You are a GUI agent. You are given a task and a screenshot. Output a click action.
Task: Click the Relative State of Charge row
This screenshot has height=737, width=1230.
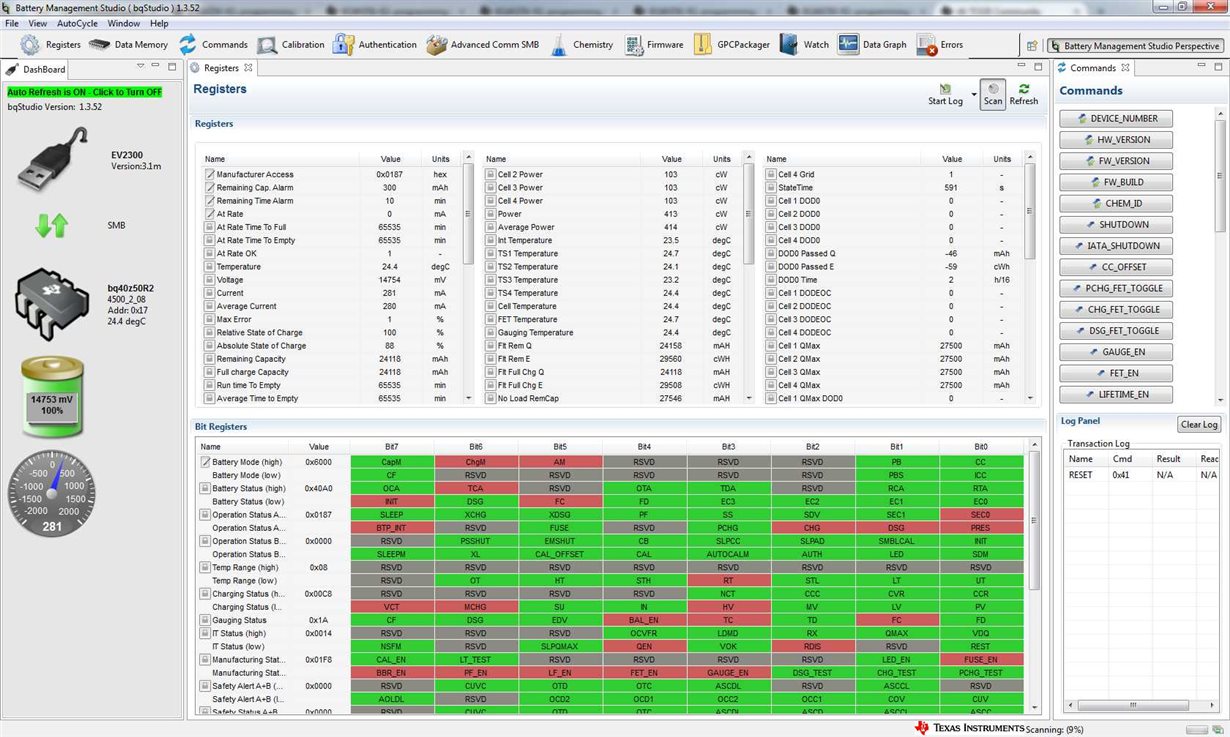pyautogui.click(x=331, y=333)
